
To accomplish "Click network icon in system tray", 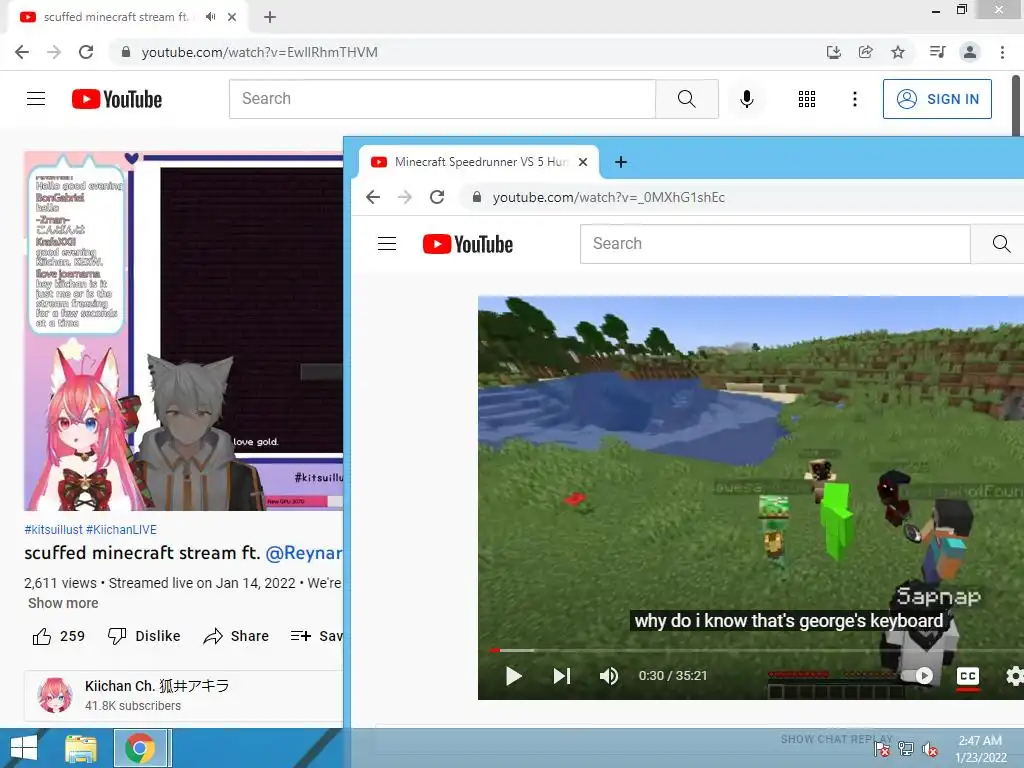I will 906,749.
